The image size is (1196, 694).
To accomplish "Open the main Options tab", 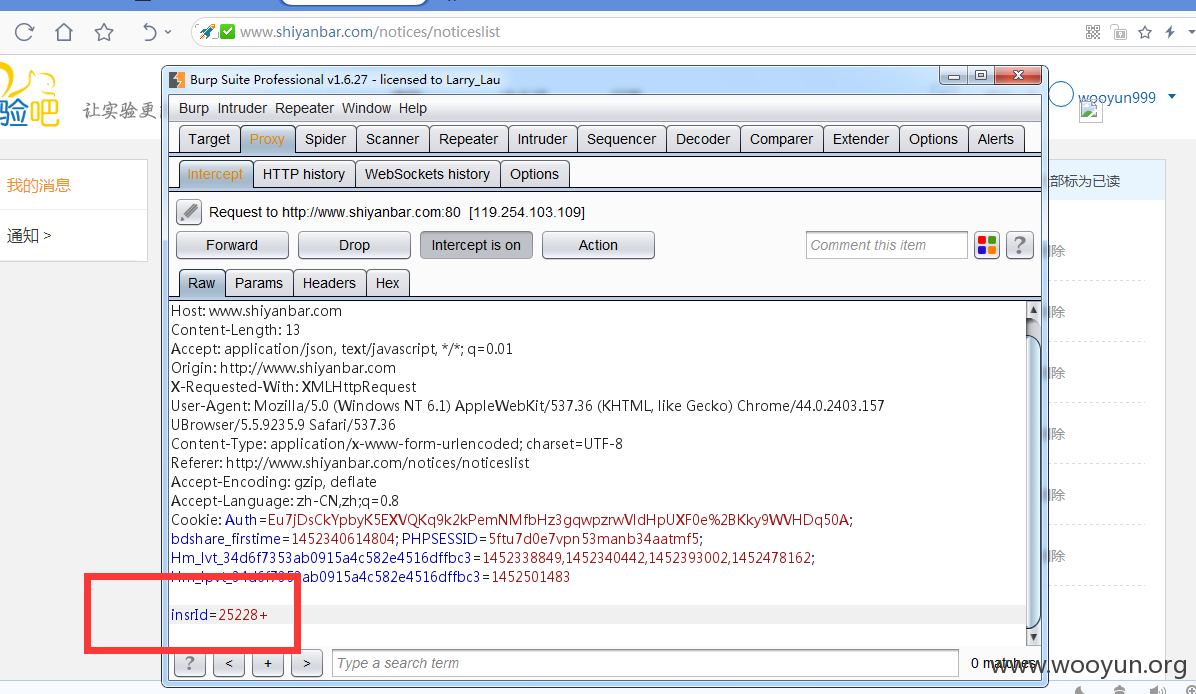I will click(934, 140).
